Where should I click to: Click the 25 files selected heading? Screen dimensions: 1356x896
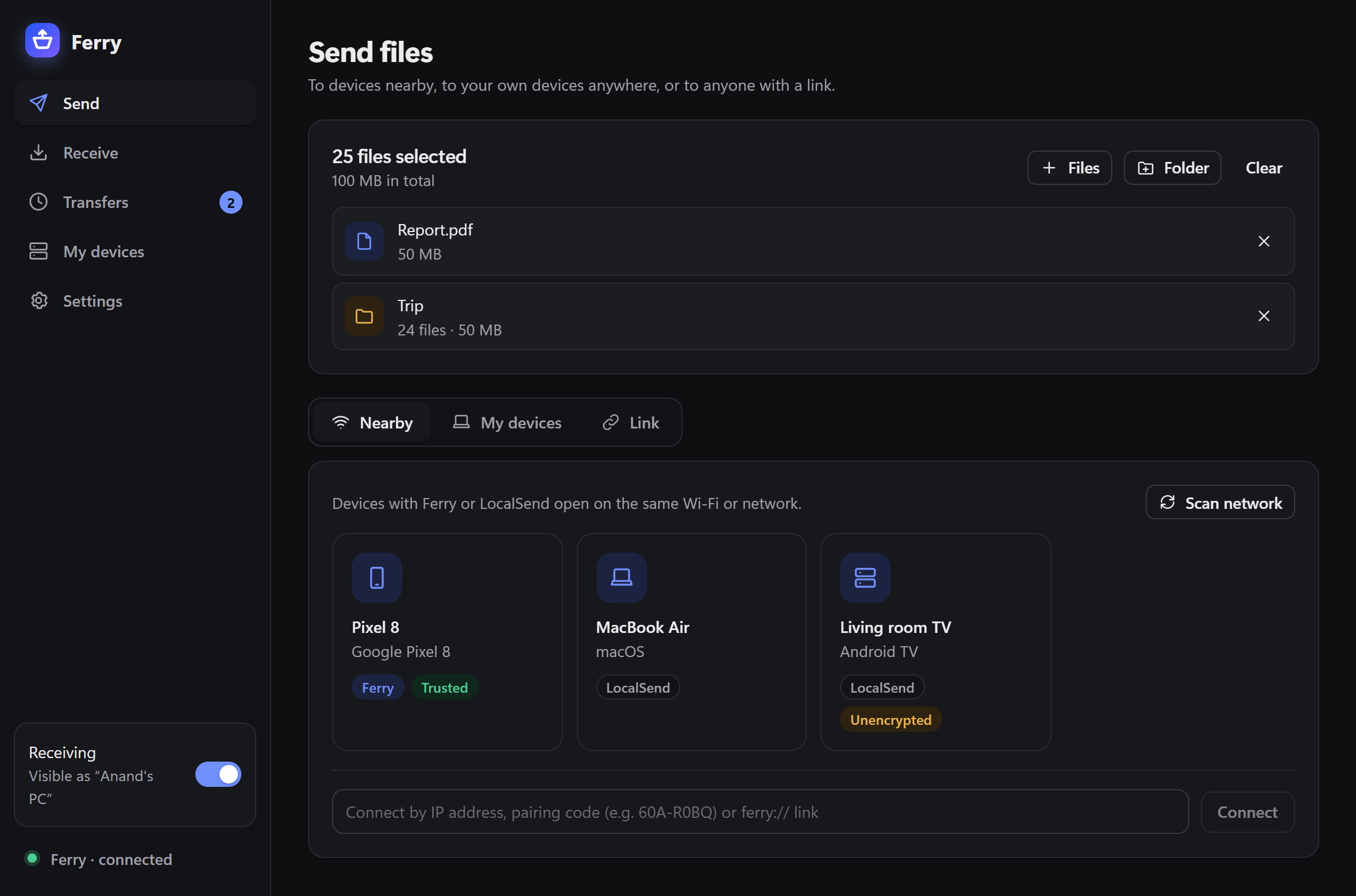(x=399, y=156)
